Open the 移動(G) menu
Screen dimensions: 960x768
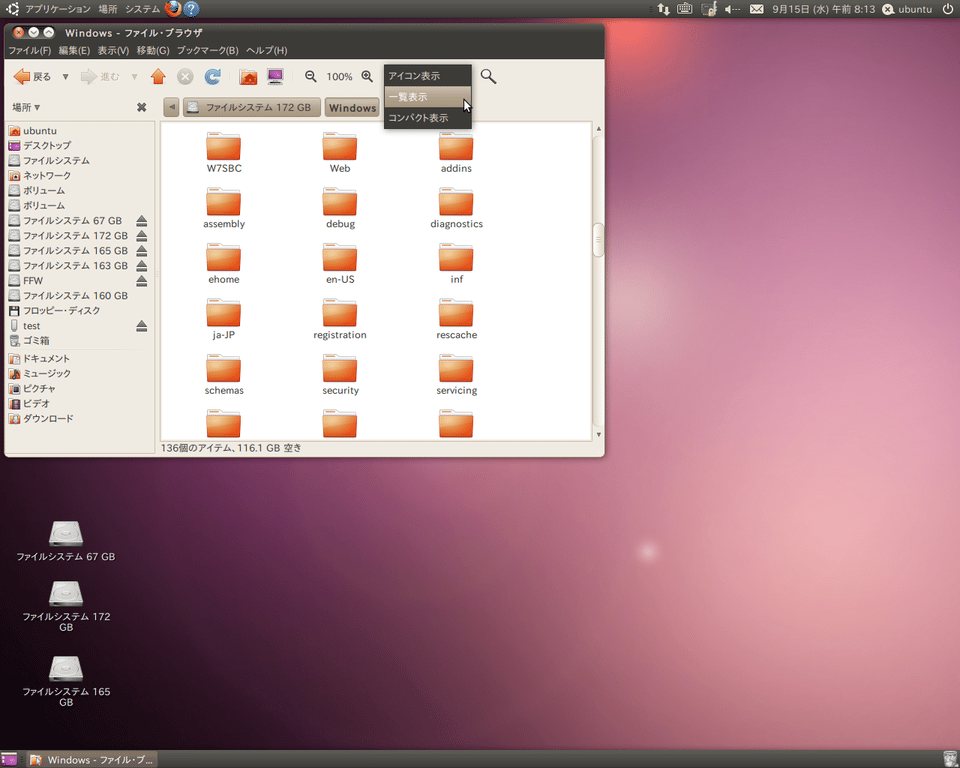click(x=153, y=50)
